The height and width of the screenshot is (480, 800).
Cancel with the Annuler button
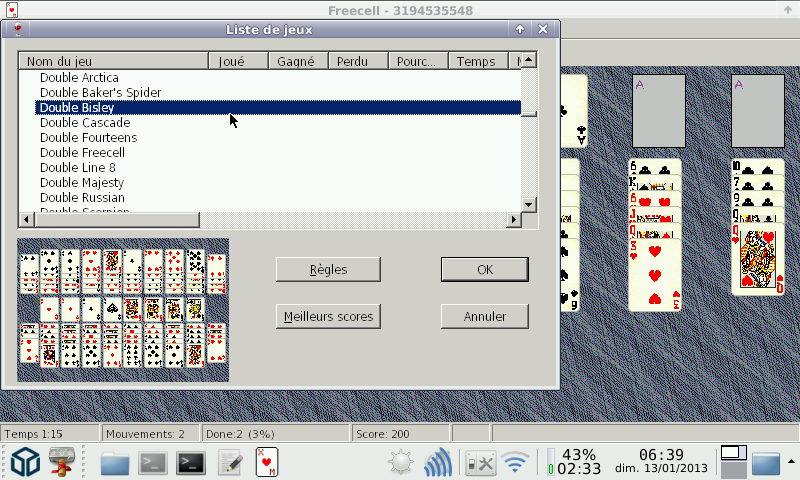coord(485,316)
